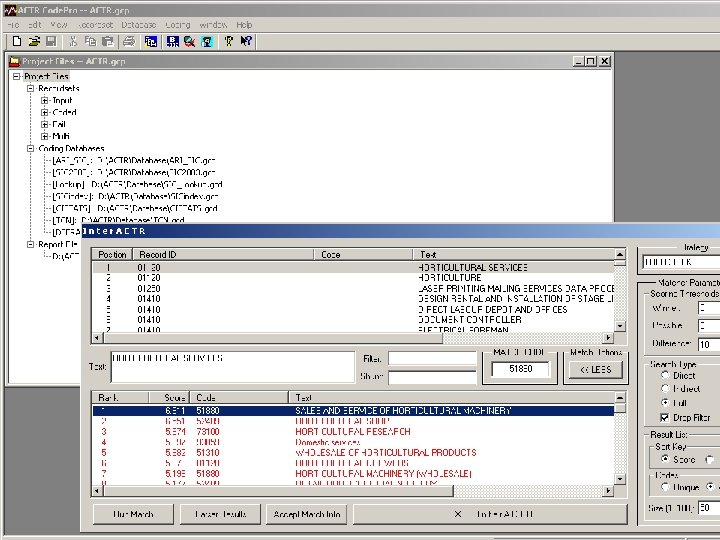Click the << LESS button

click(595, 370)
